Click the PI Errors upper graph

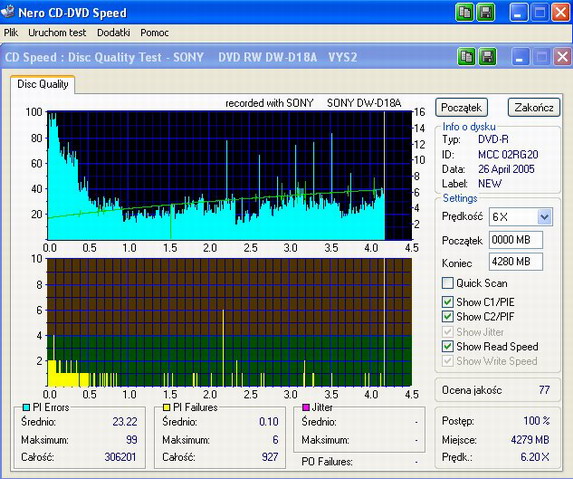click(x=229, y=176)
